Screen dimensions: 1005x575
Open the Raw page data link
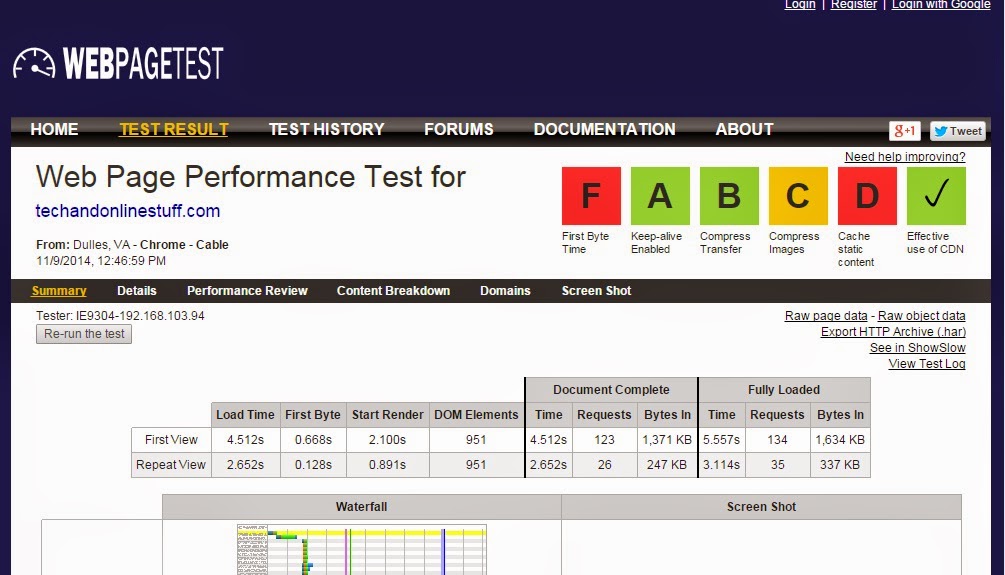826,315
